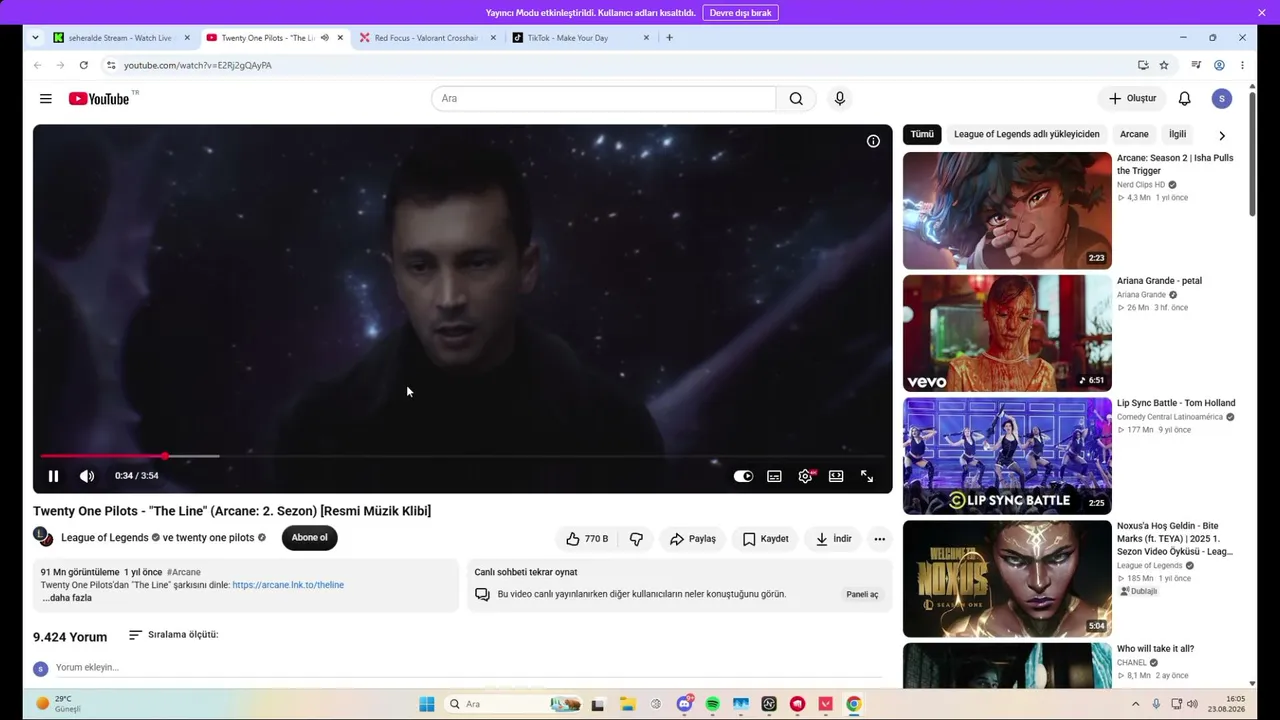Open YouTube notifications bell
1280x720 pixels.
(x=1184, y=98)
